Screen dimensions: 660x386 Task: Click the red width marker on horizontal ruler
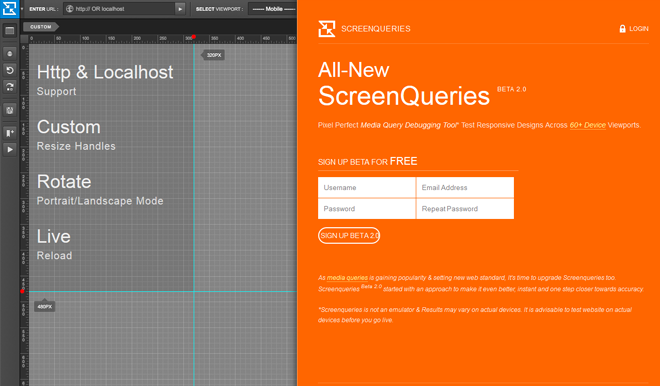(x=194, y=37)
